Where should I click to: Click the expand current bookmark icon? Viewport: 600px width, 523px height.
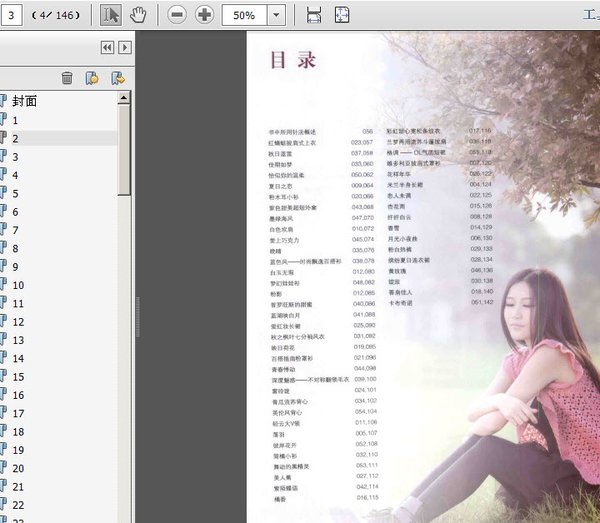tap(117, 77)
